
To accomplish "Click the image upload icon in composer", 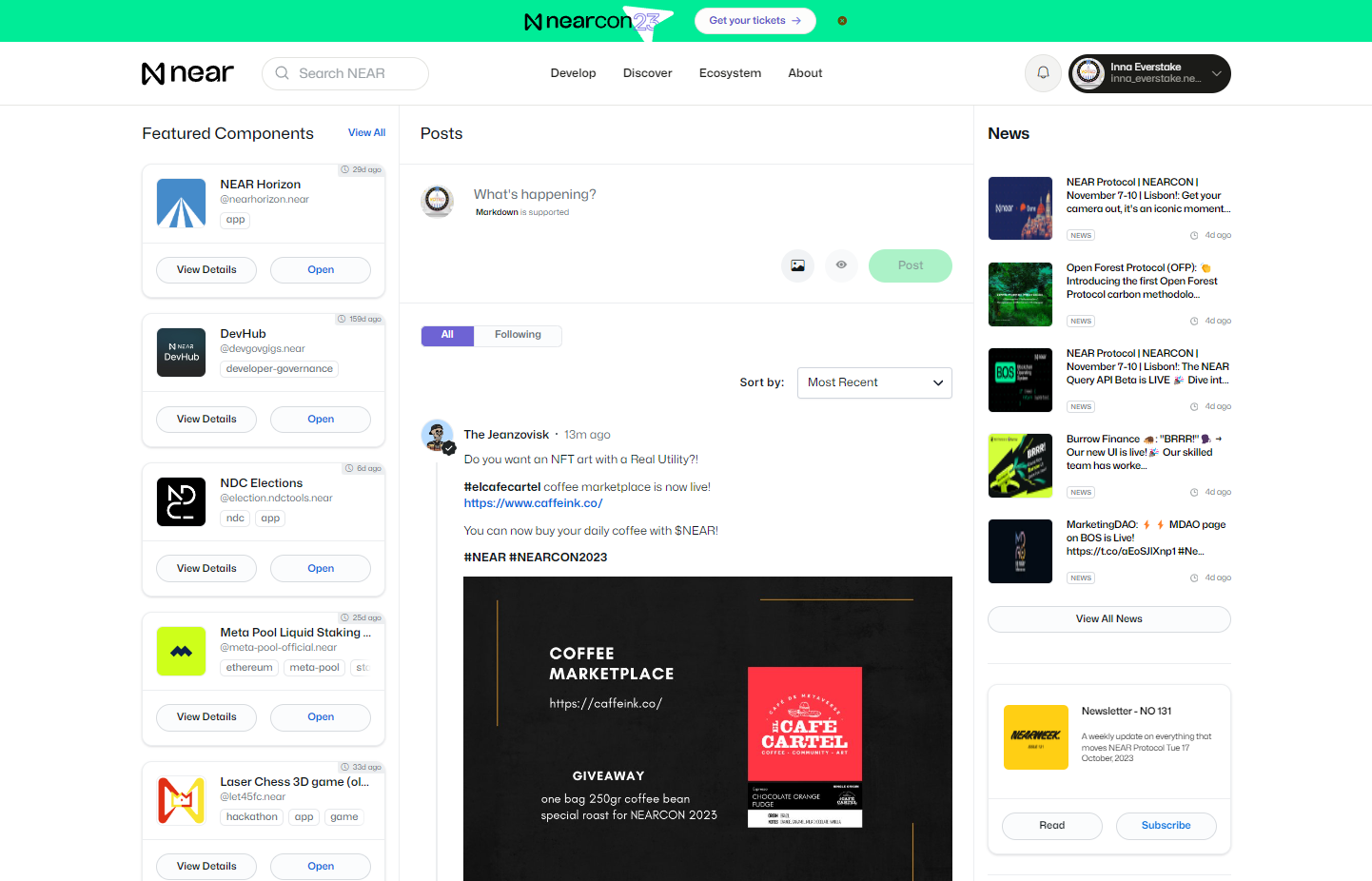I will (797, 265).
